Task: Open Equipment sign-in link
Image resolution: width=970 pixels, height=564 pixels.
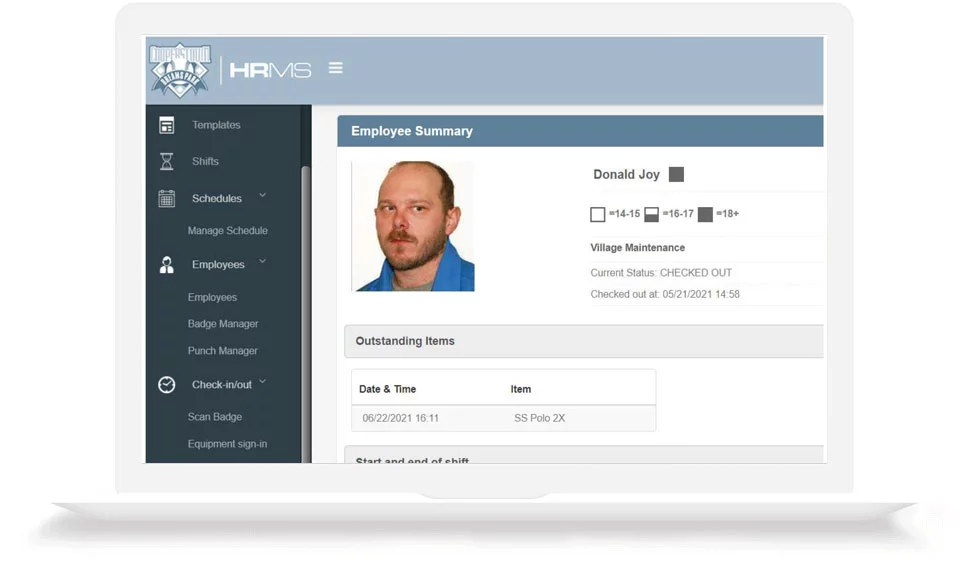Action: (227, 444)
